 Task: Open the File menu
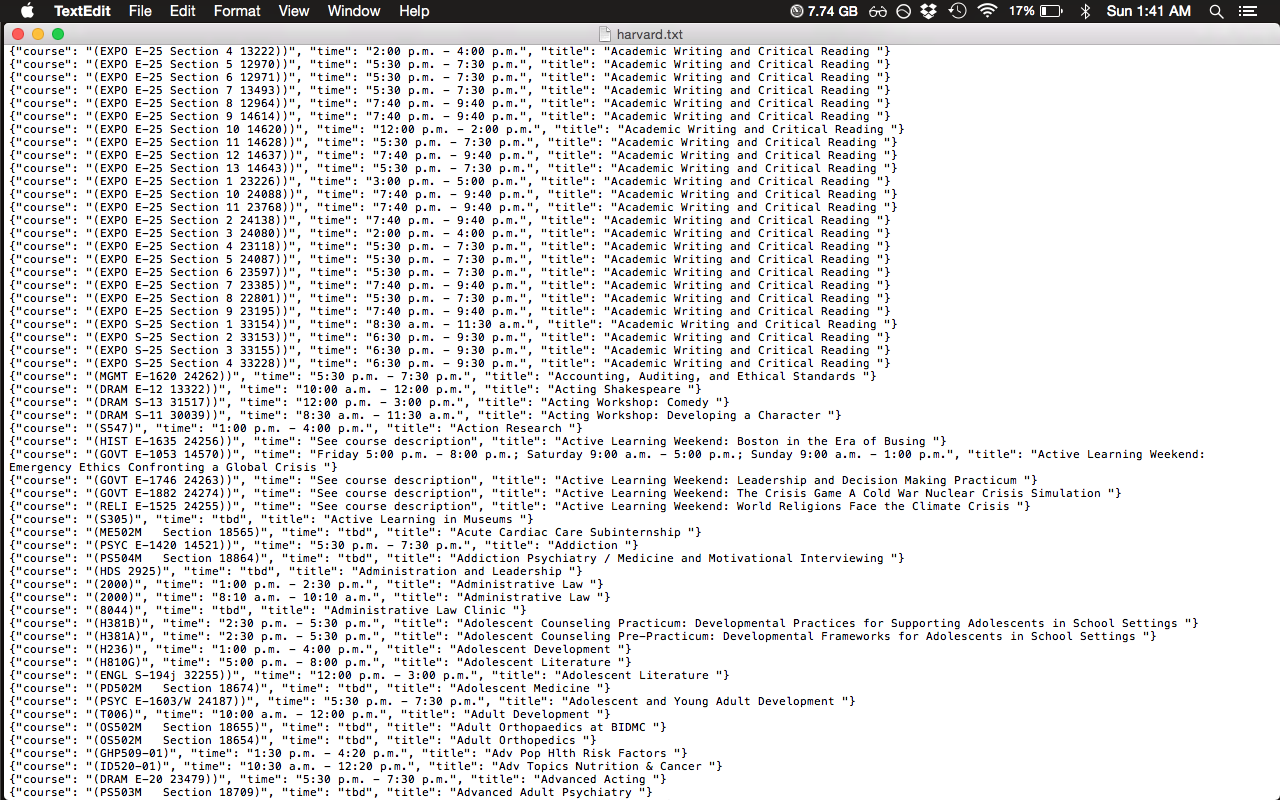(140, 11)
